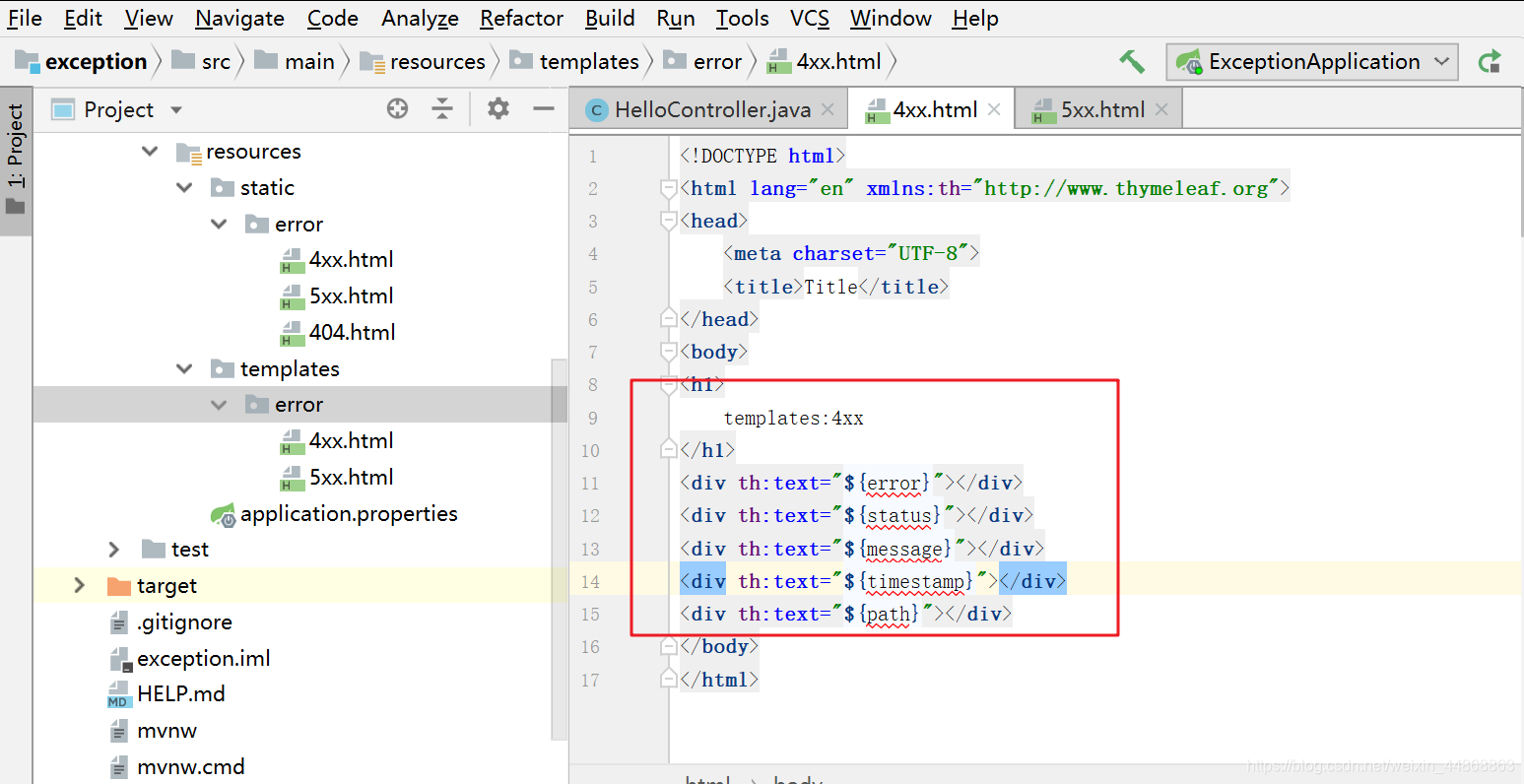Click the templates error folder row
This screenshot has height=784, width=1524.
point(300,405)
